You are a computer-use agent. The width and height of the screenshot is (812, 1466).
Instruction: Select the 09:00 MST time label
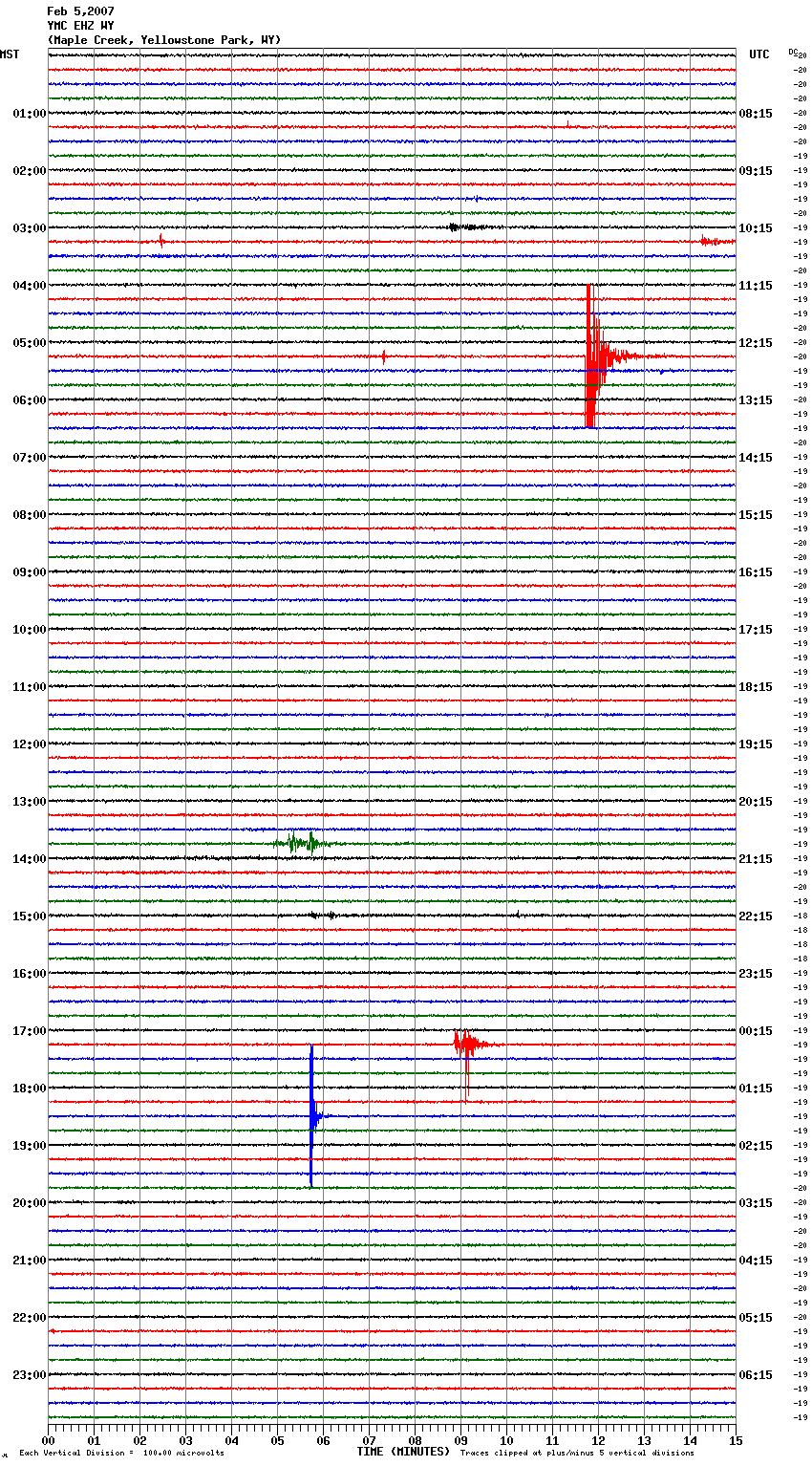coord(29,572)
